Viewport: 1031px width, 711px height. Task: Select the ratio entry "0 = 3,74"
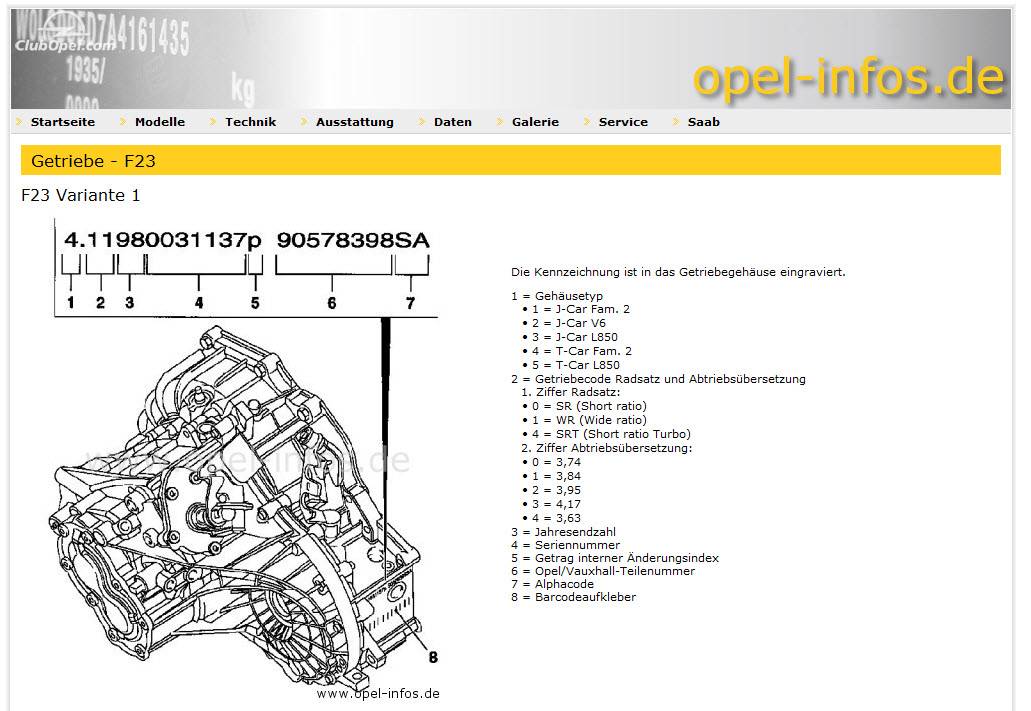tap(556, 462)
